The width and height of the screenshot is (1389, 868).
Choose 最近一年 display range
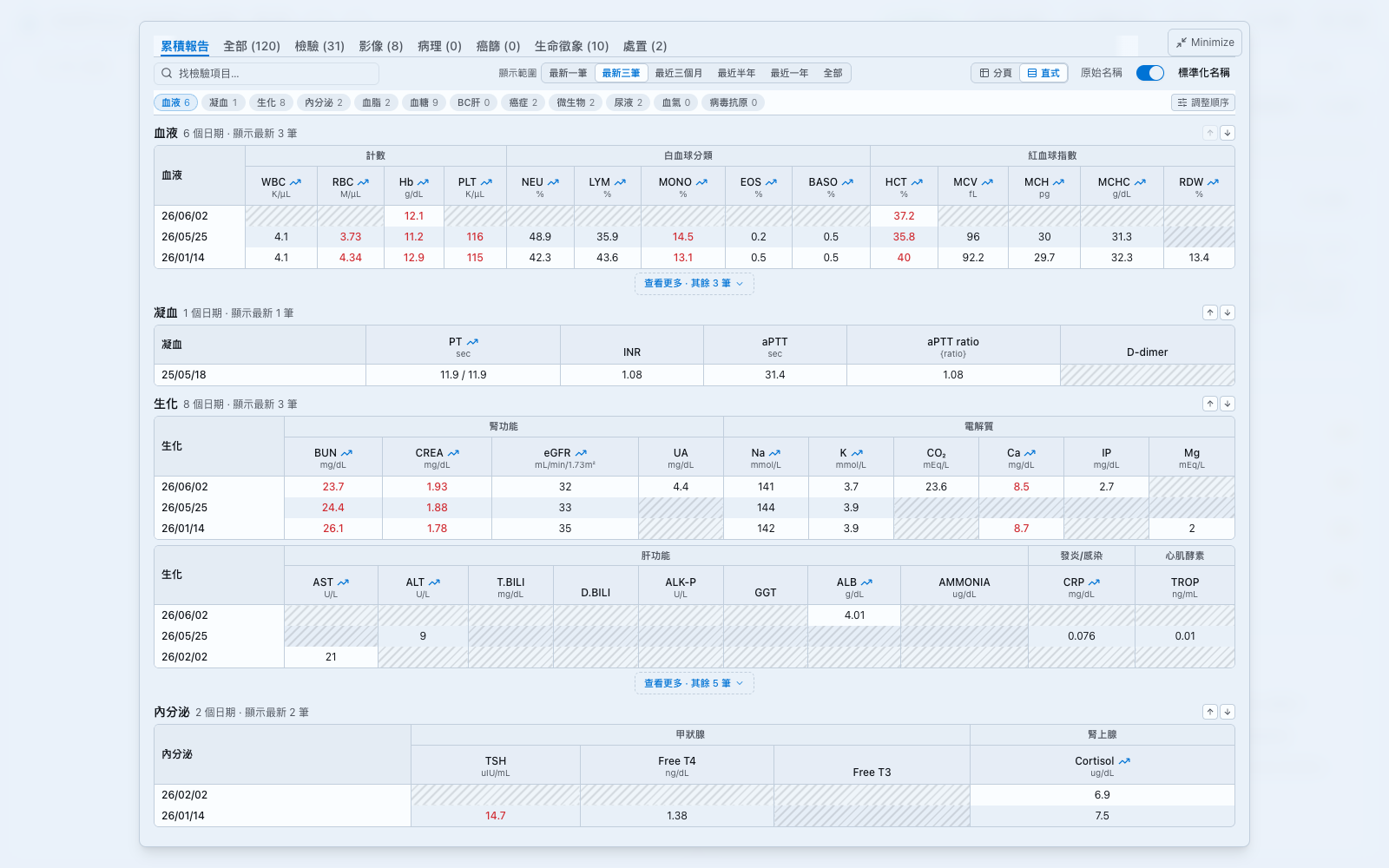point(789,73)
